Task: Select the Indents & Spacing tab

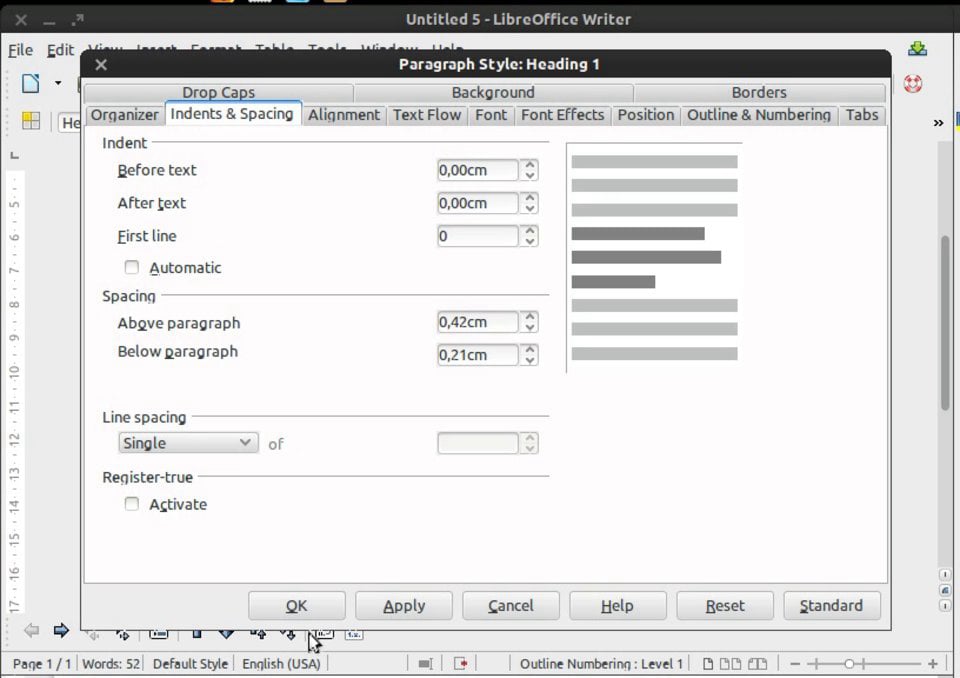Action: coord(232,114)
